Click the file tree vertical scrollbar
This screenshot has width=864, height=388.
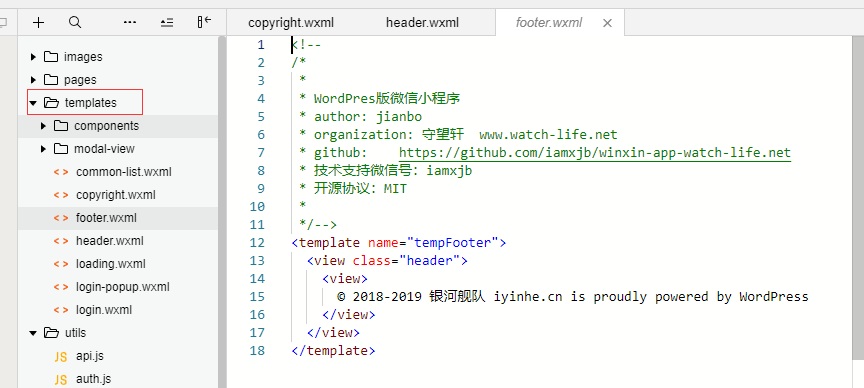[x=222, y=212]
